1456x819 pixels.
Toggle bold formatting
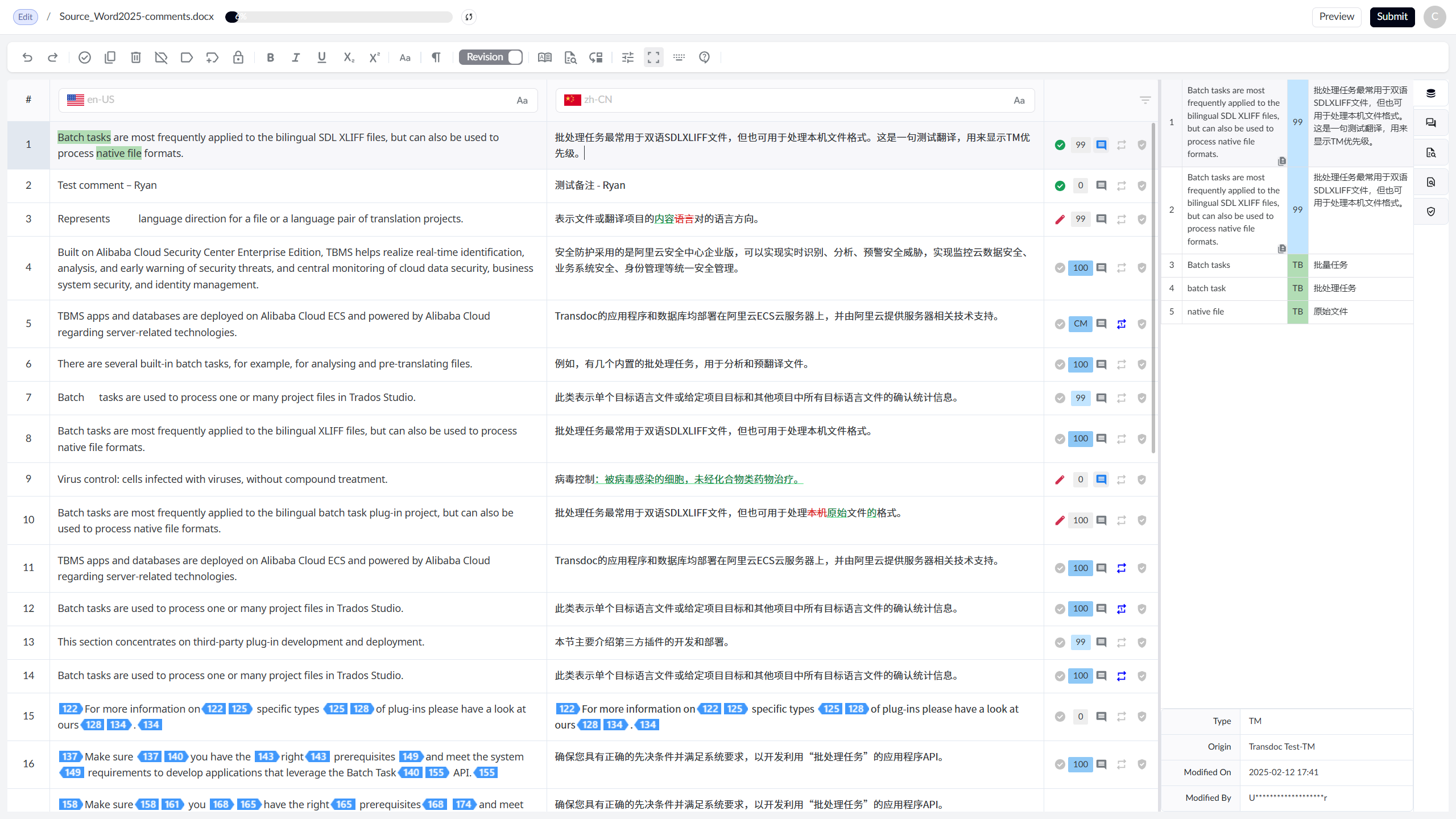coord(270,57)
